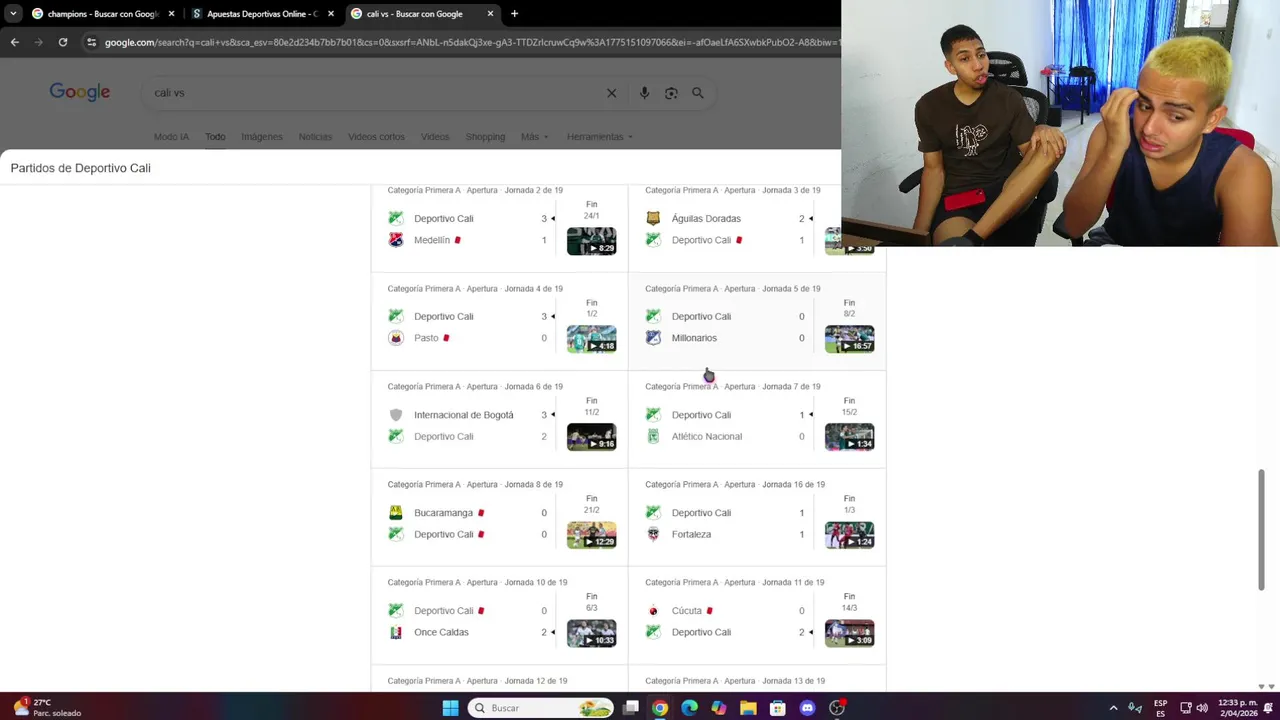Open Discord from the taskbar
The width and height of the screenshot is (1280, 720).
807,708
